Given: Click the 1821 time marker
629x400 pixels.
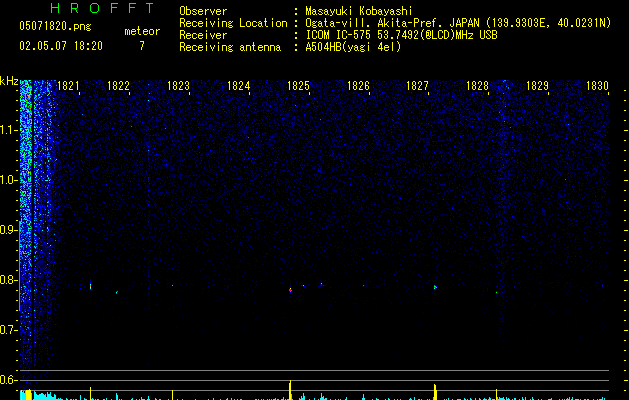Looking at the screenshot, I should pos(68,86).
